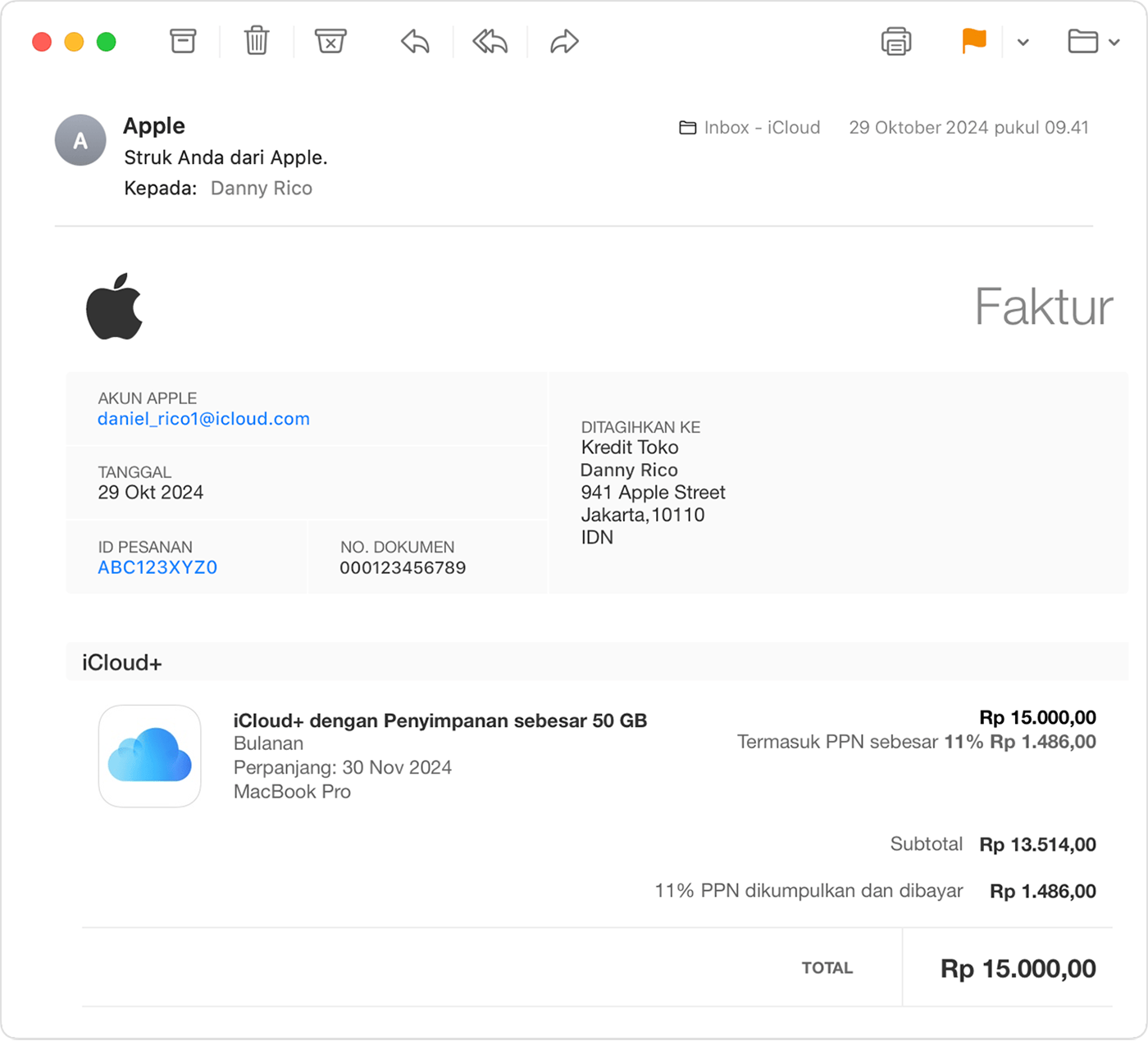The width and height of the screenshot is (1148, 1041).
Task: Click the green zoom window button
Action: (107, 42)
